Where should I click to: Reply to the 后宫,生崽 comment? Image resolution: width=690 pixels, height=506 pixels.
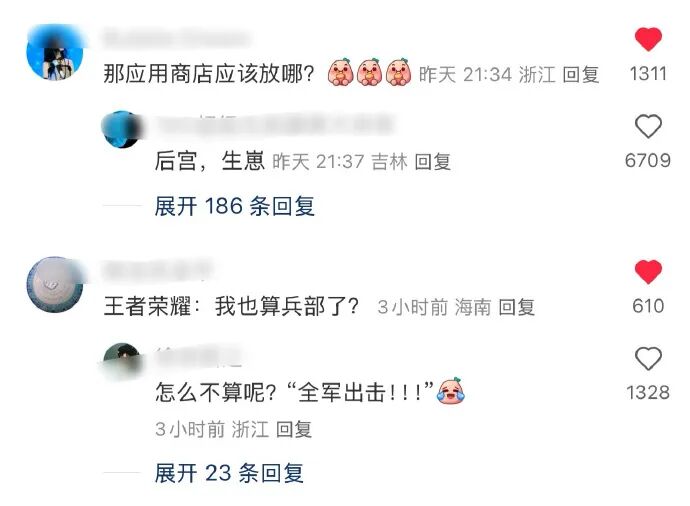[433, 161]
